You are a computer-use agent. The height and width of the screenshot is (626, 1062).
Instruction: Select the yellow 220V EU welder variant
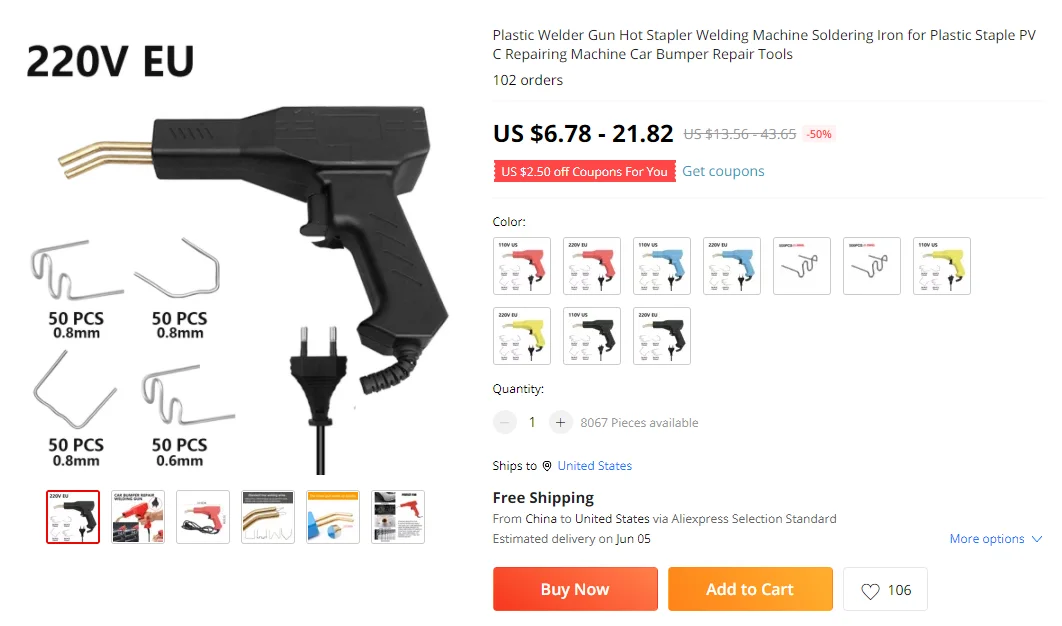coord(522,336)
